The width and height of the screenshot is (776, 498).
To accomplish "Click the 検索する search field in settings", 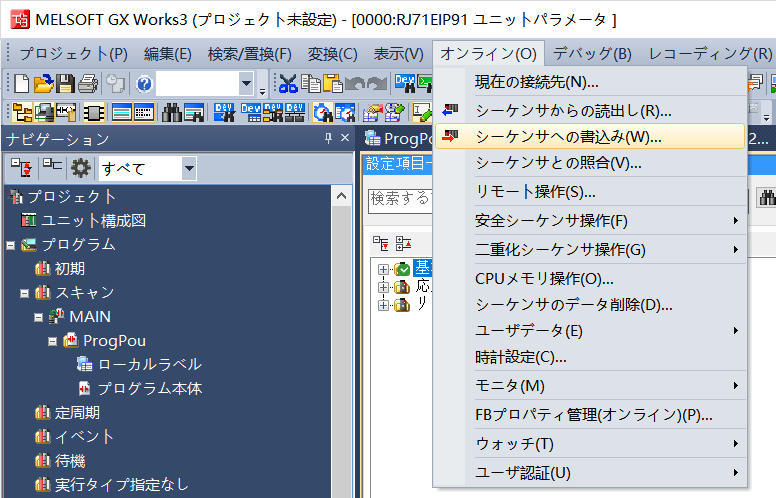I will (398, 199).
